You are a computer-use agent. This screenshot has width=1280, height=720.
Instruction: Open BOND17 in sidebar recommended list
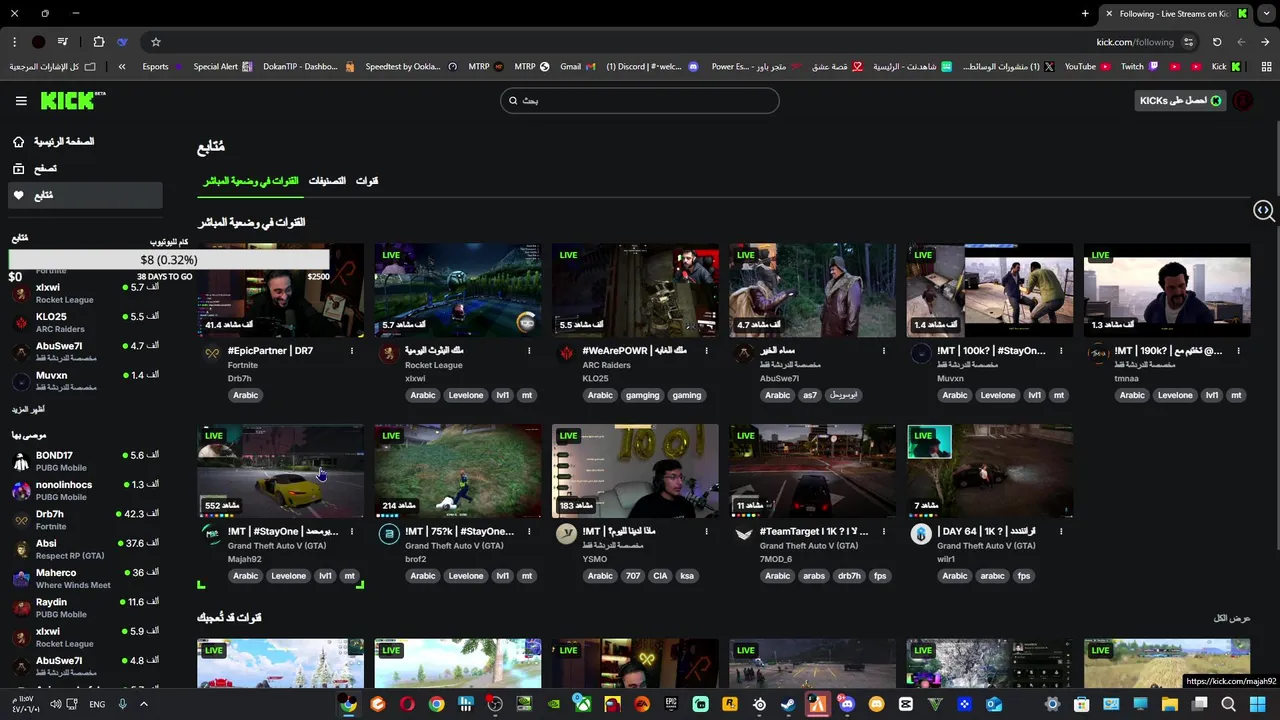84,461
